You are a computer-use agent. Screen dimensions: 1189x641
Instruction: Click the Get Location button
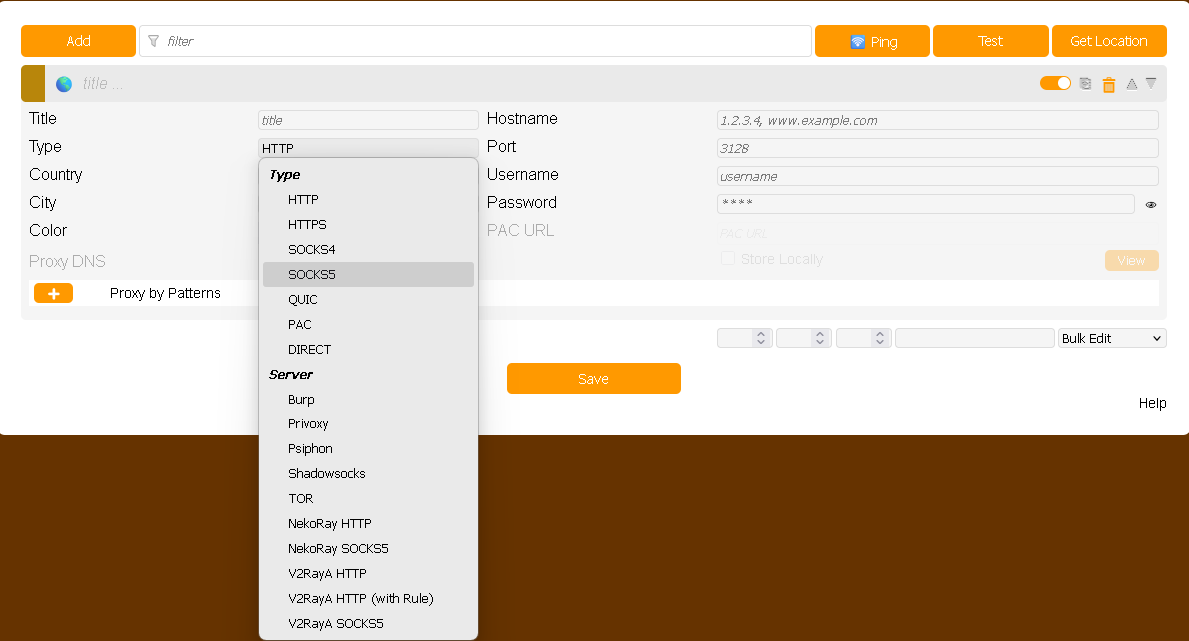pyautogui.click(x=1108, y=41)
